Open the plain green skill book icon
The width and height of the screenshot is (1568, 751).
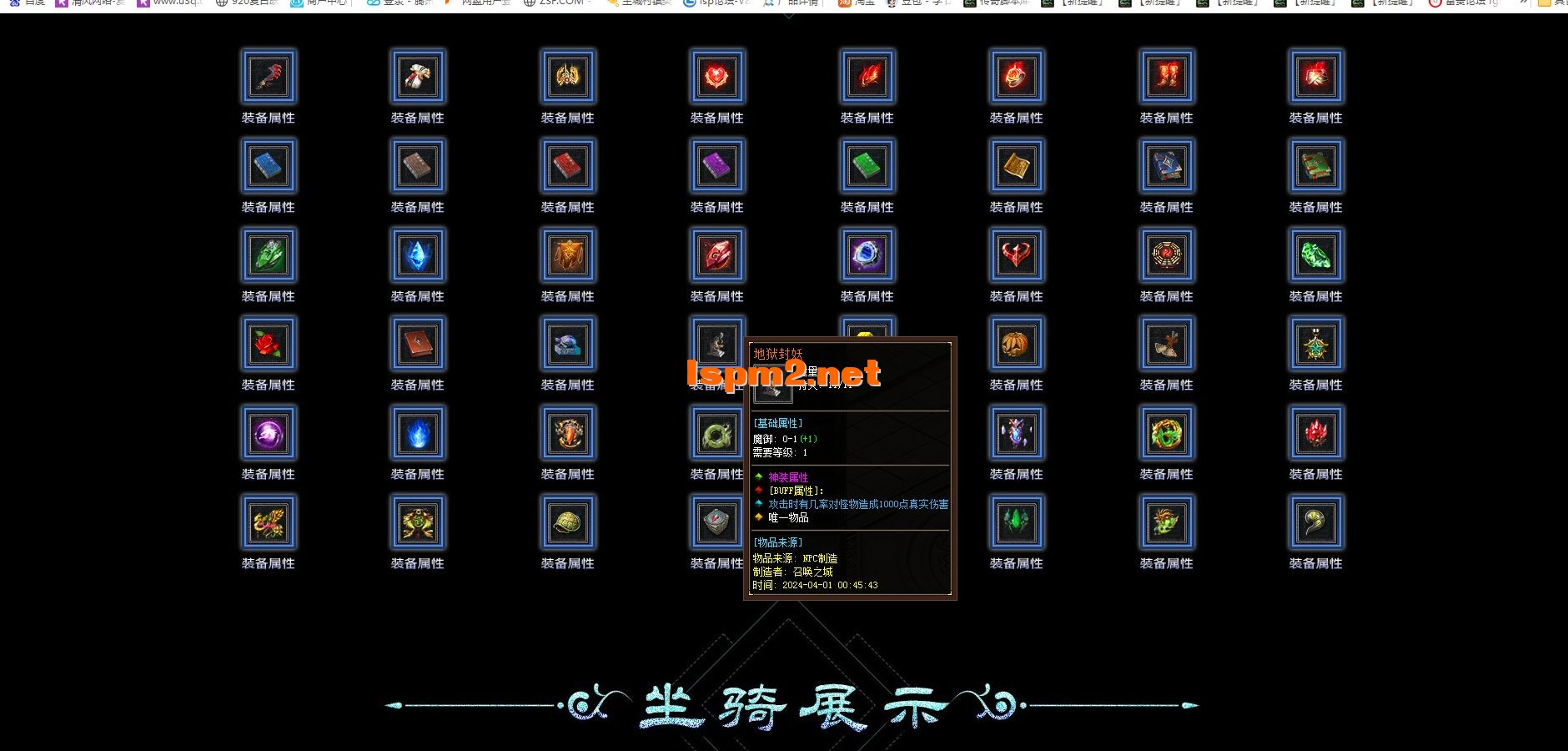click(867, 166)
